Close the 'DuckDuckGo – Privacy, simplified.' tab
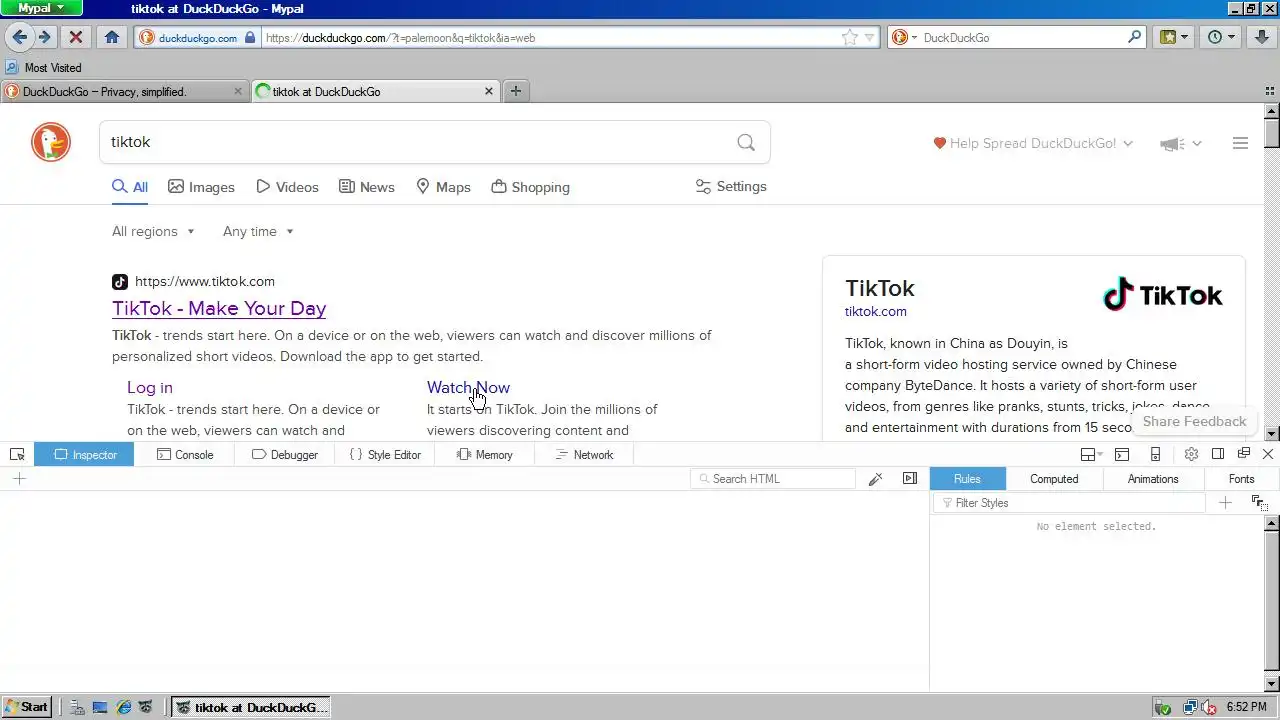 pyautogui.click(x=238, y=91)
